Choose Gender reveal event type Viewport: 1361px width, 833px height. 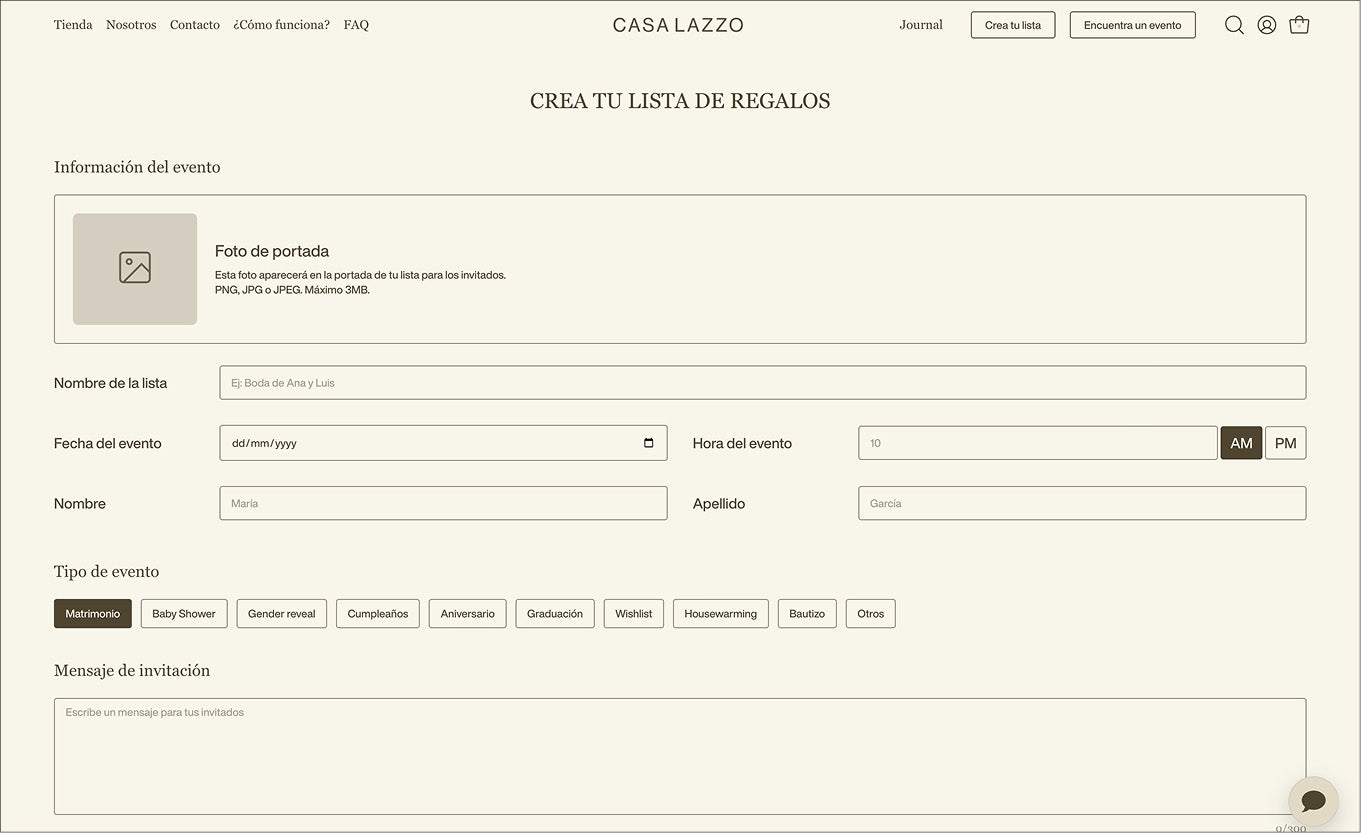point(282,614)
